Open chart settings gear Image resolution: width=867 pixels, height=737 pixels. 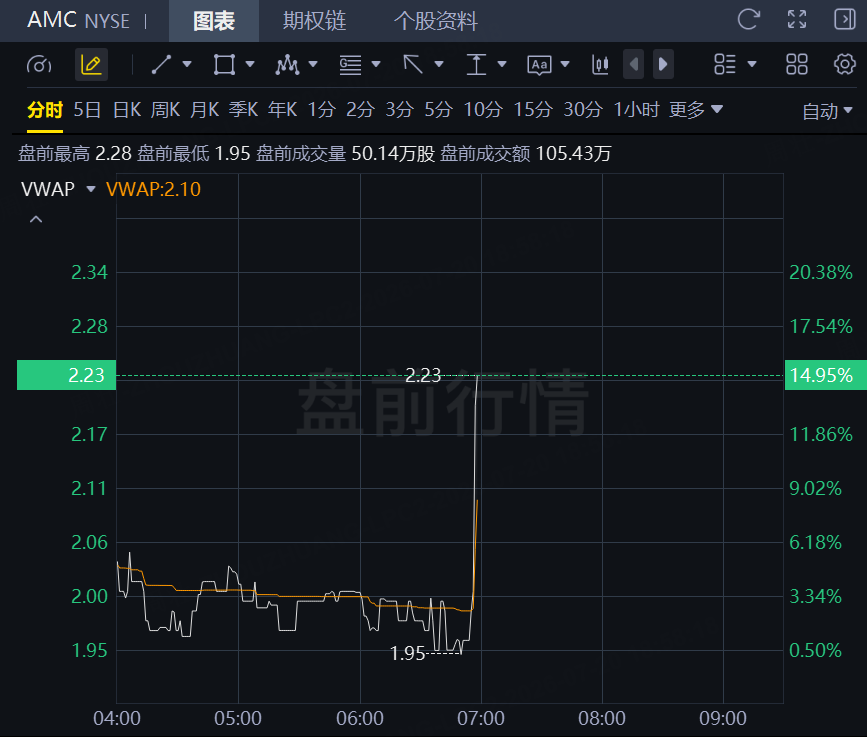[x=844, y=64]
